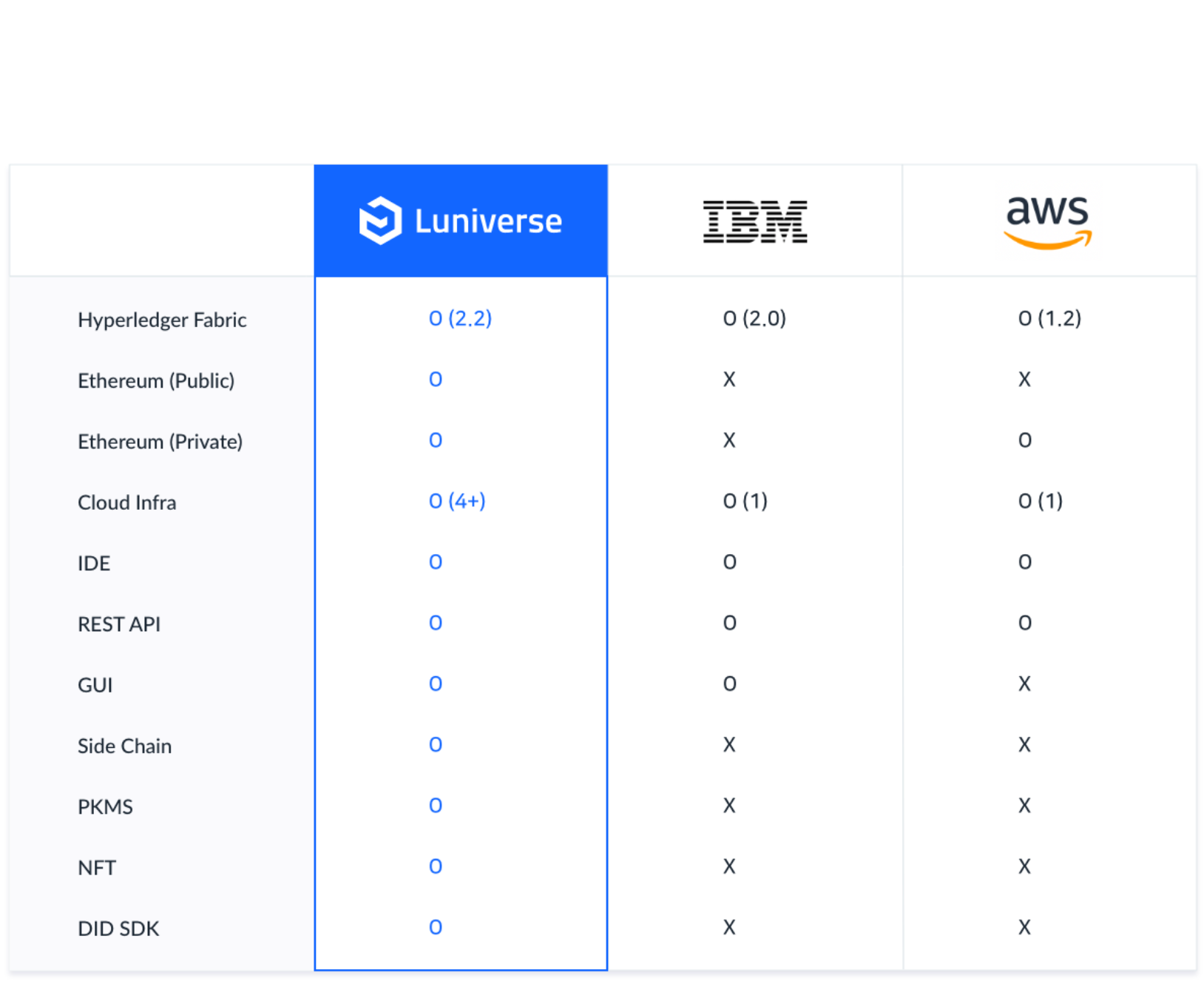Viewport: 1204px width, 981px height.
Task: Expand the Cloud Infra row details
Action: point(126,502)
